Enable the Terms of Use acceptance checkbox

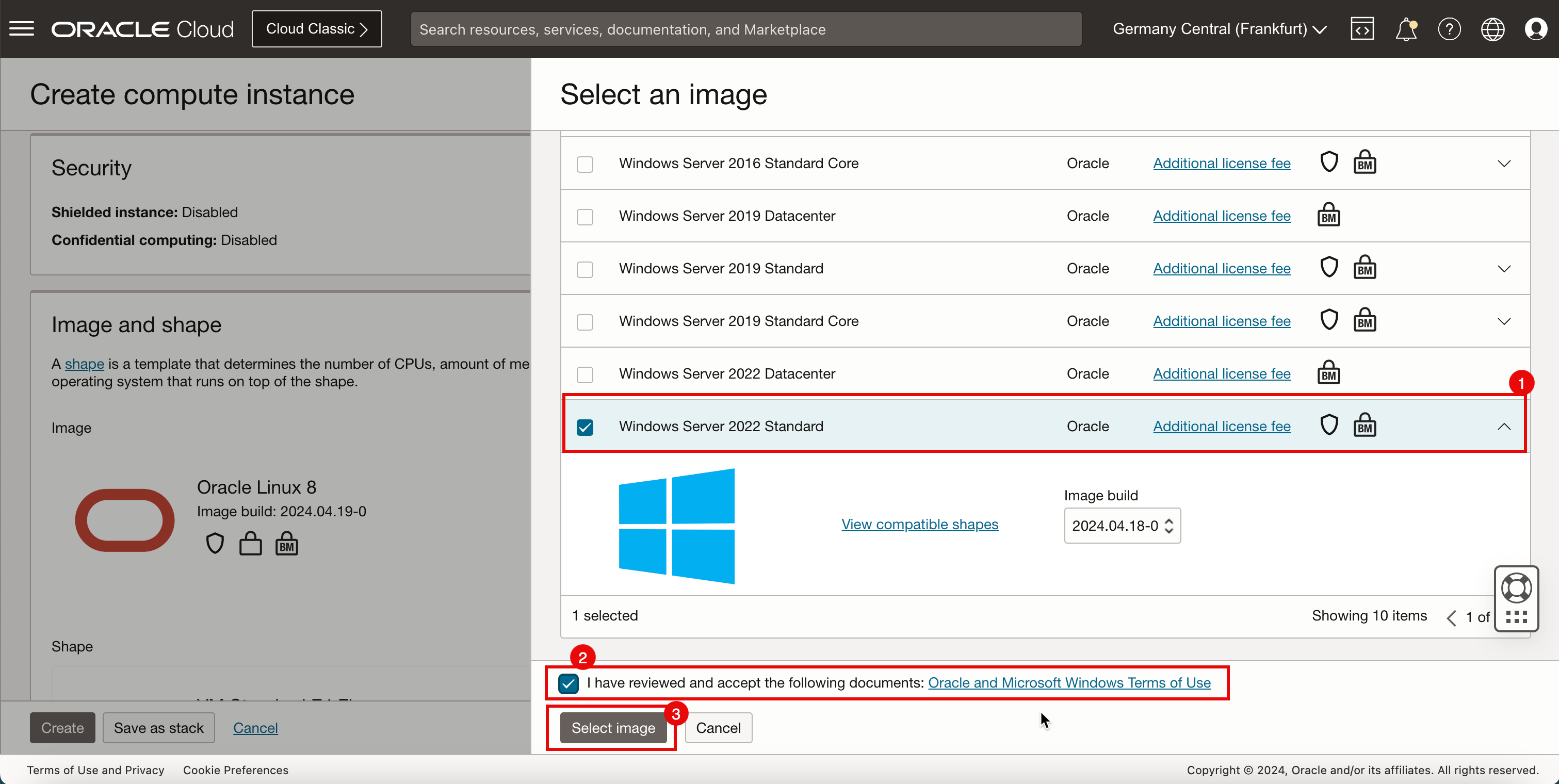(568, 683)
